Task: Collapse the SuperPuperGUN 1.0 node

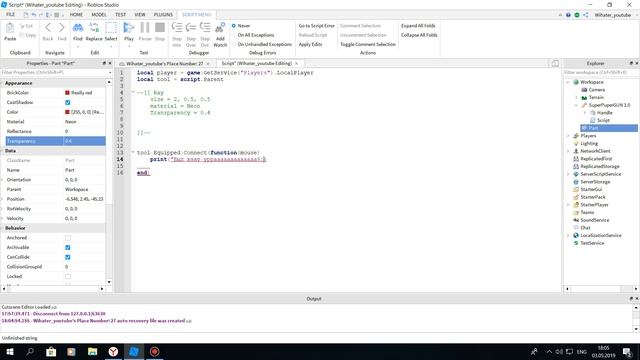Action: [576, 105]
